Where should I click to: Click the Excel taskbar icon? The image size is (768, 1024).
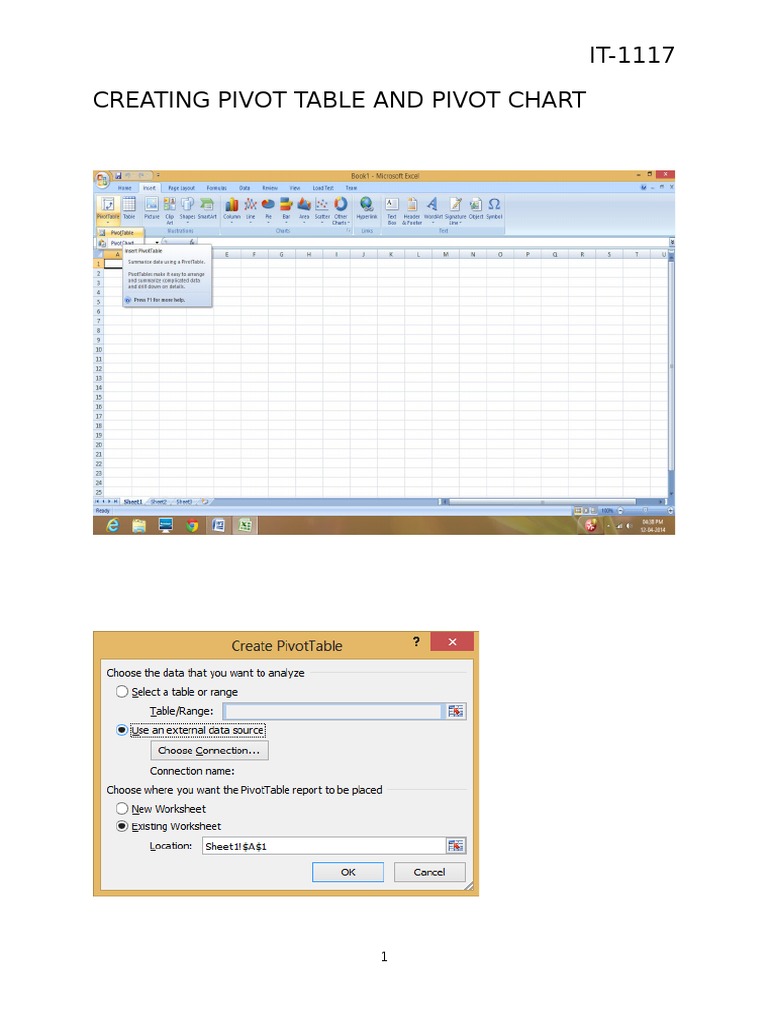(245, 525)
